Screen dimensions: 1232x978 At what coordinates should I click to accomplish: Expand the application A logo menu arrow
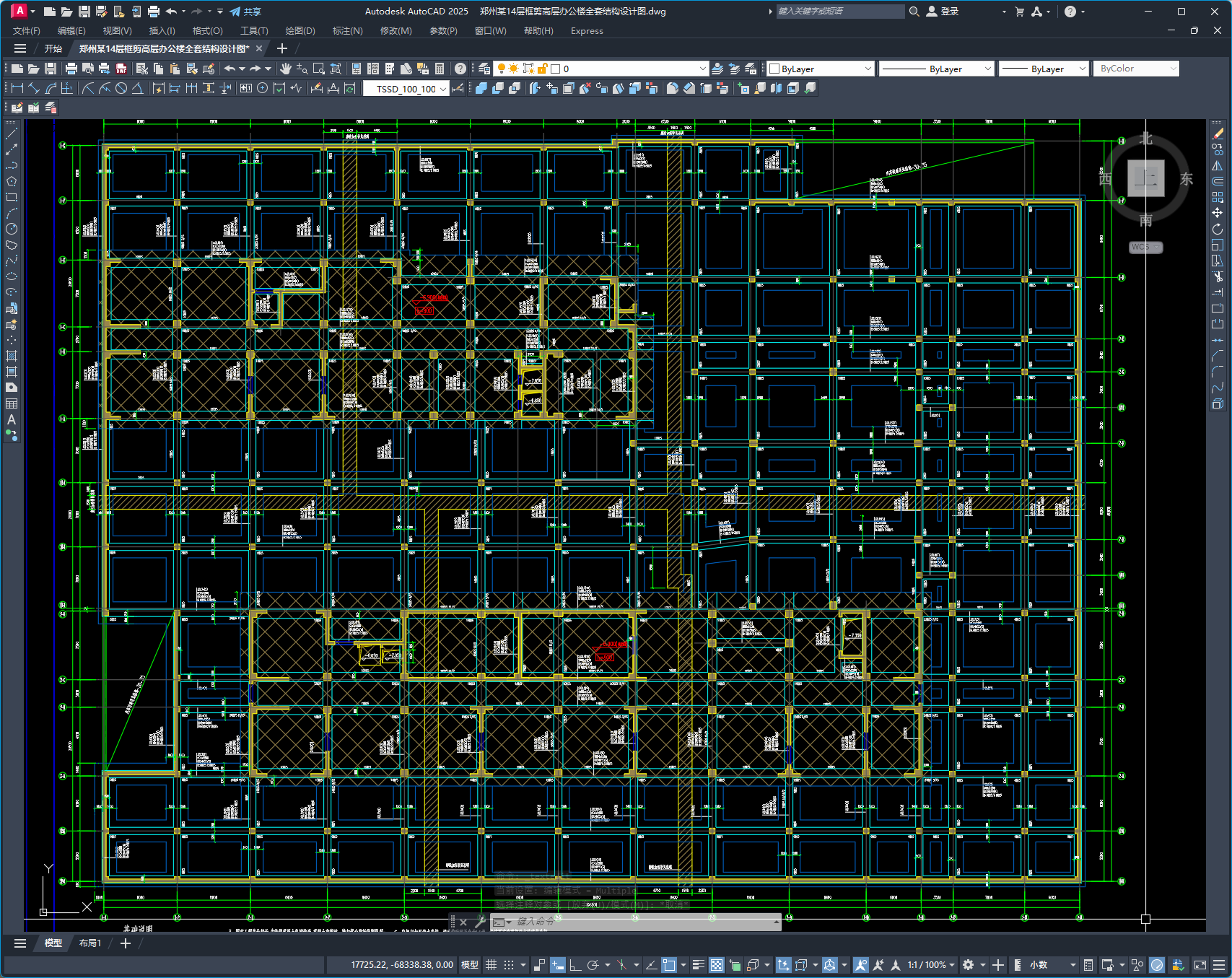[x=32, y=12]
